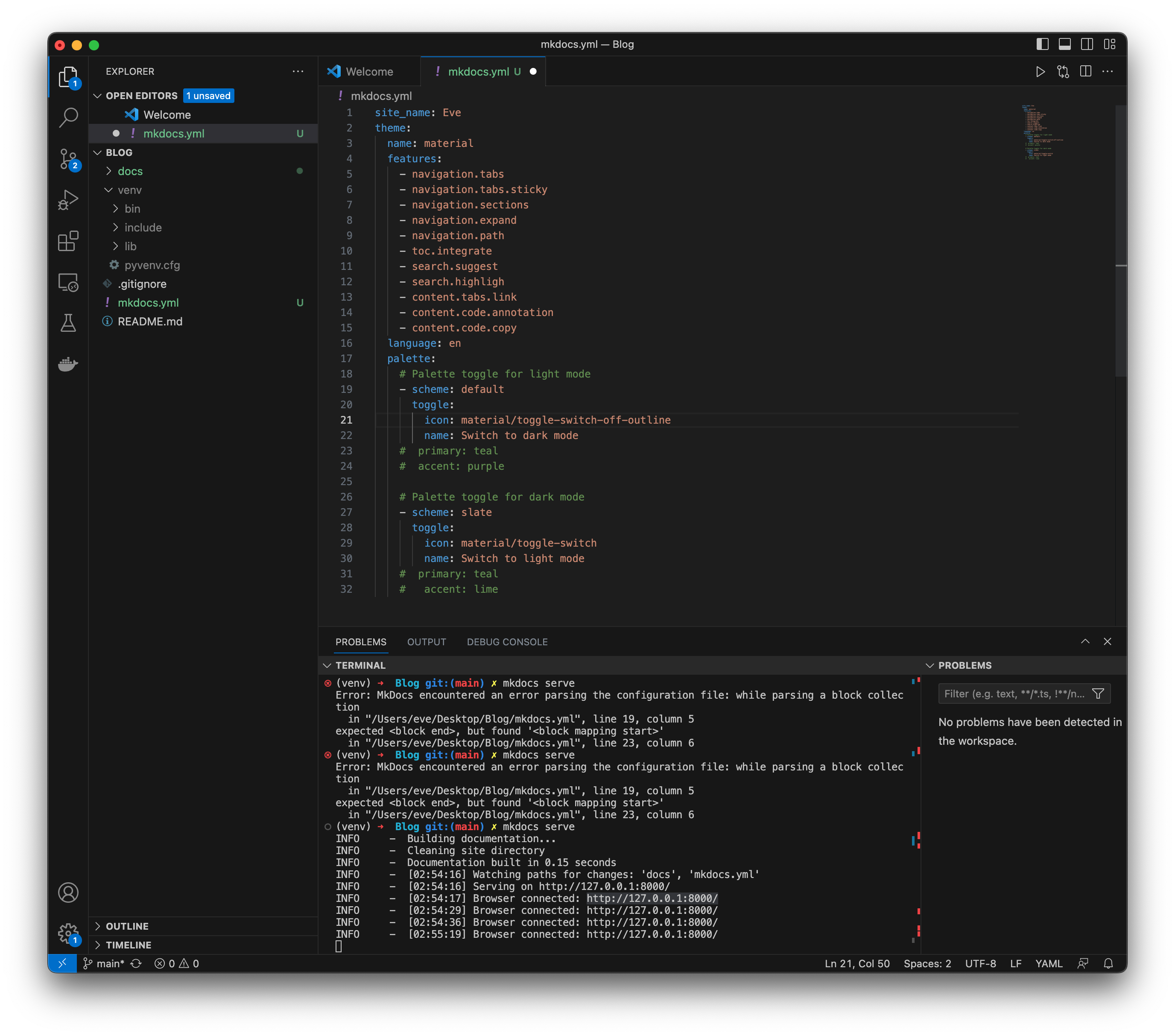Click the remote window status bar icon
This screenshot has height=1036, width=1175.
tap(62, 963)
